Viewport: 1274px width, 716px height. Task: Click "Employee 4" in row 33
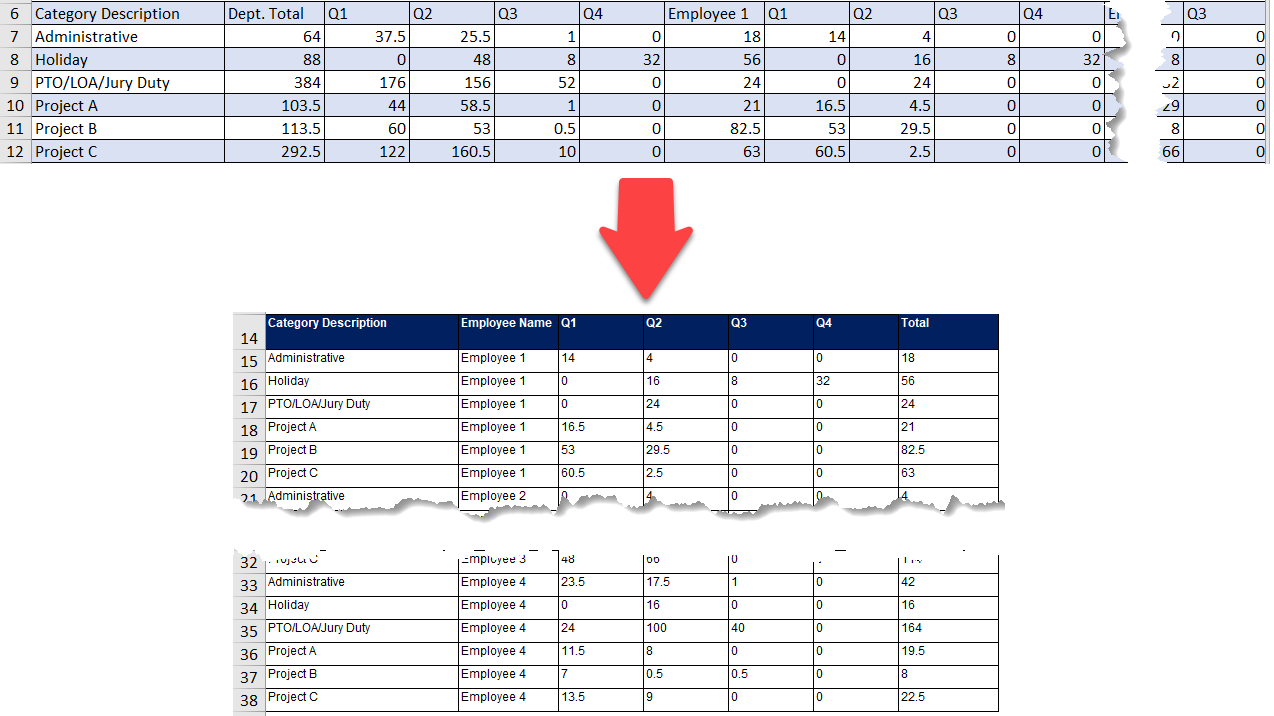click(x=507, y=583)
